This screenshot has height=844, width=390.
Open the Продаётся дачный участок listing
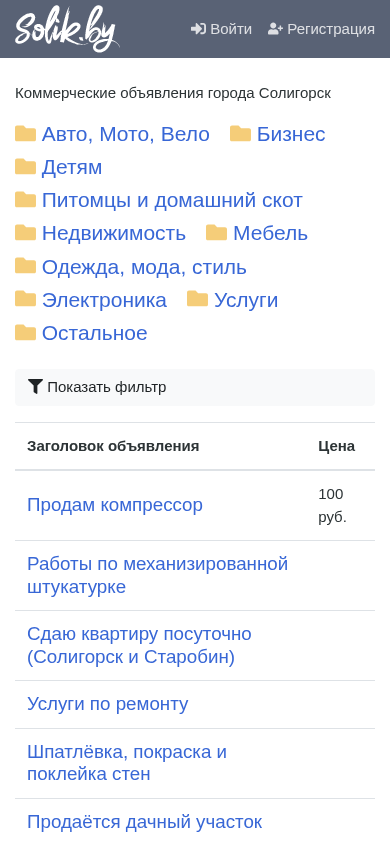[145, 822]
